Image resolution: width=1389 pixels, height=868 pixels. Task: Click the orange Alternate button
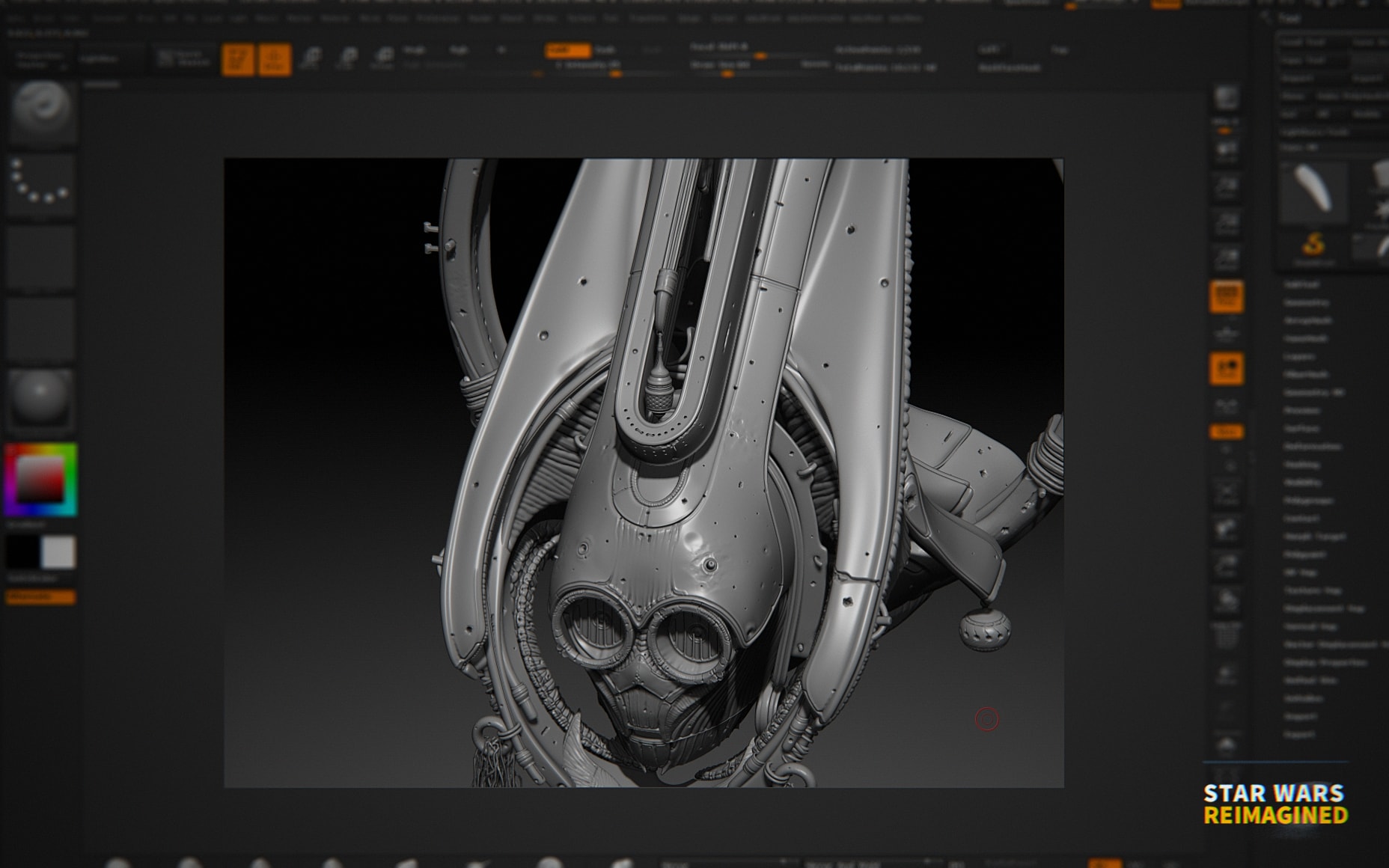coord(40,596)
